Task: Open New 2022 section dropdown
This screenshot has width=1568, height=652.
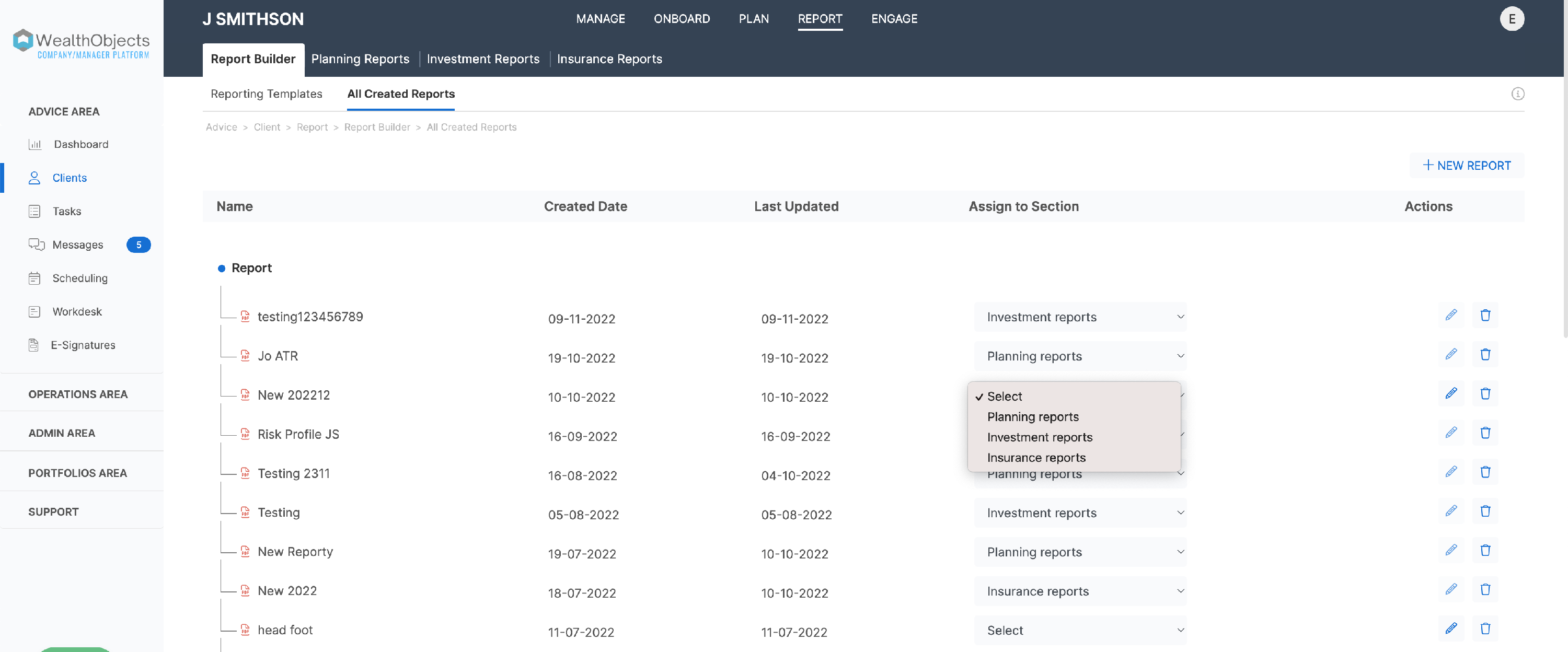Action: point(1080,591)
